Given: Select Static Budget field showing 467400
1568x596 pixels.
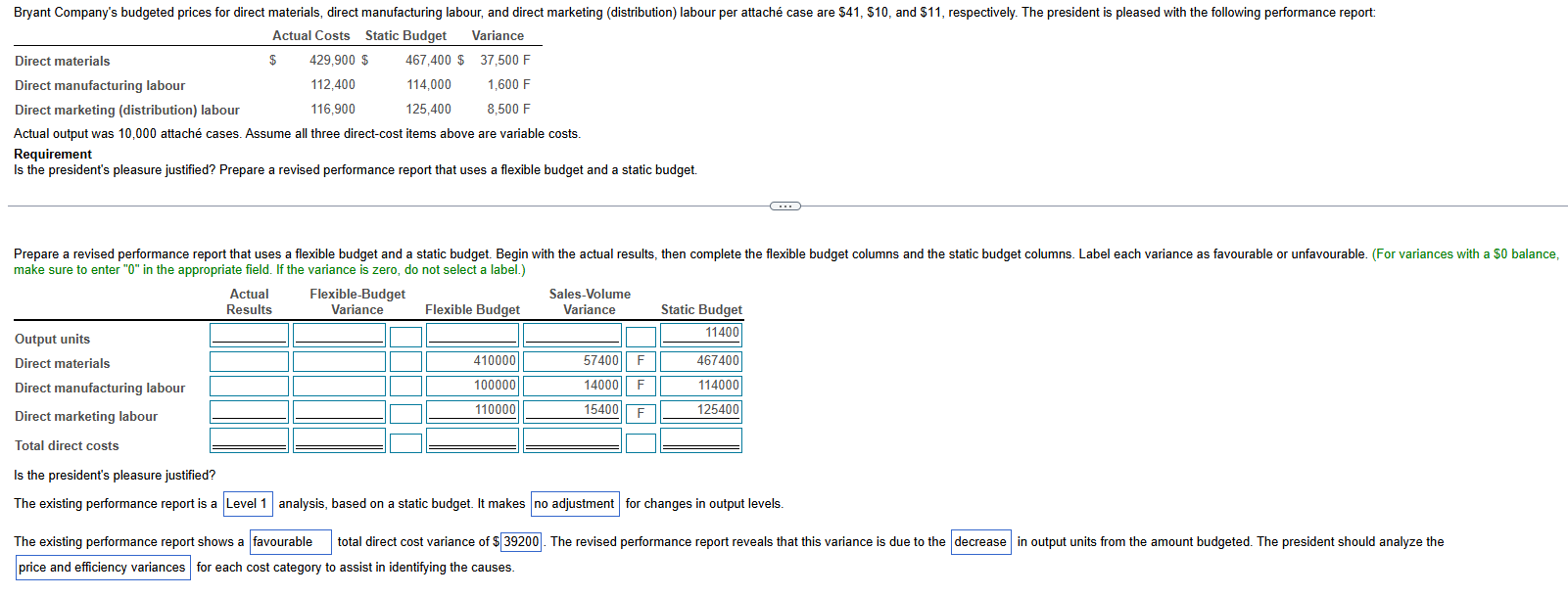Looking at the screenshot, I should tap(700, 361).
